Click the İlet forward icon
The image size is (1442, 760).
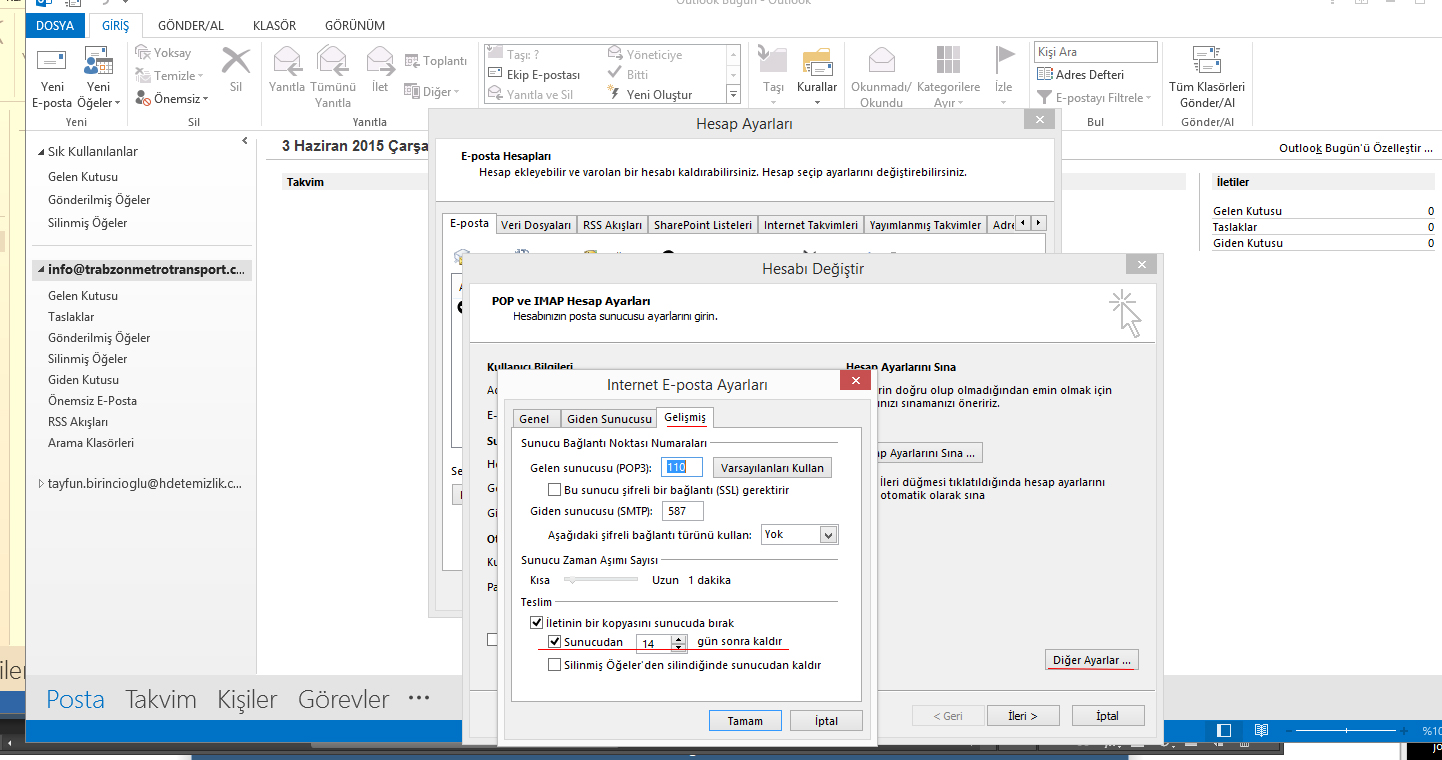380,61
